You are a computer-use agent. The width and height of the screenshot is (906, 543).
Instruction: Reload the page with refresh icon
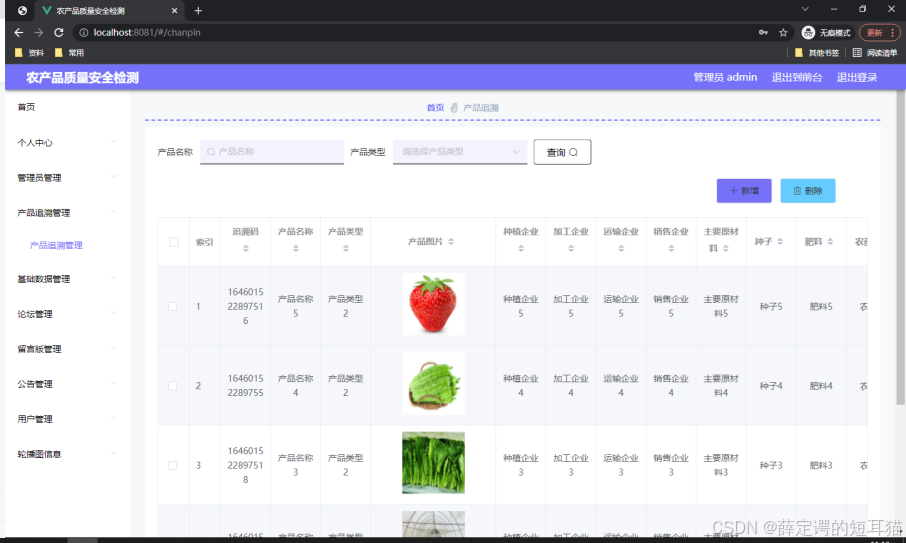[58, 32]
